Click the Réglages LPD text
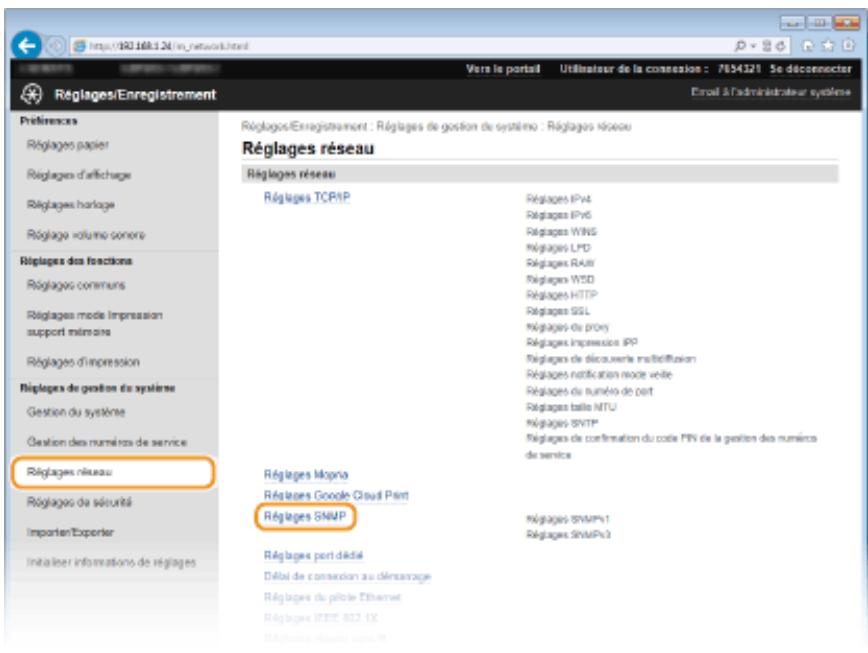 click(x=558, y=247)
